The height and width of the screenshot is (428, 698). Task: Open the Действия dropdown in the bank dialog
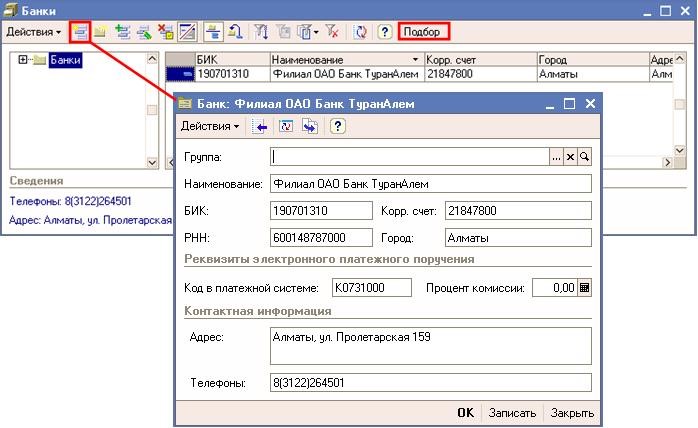(209, 127)
